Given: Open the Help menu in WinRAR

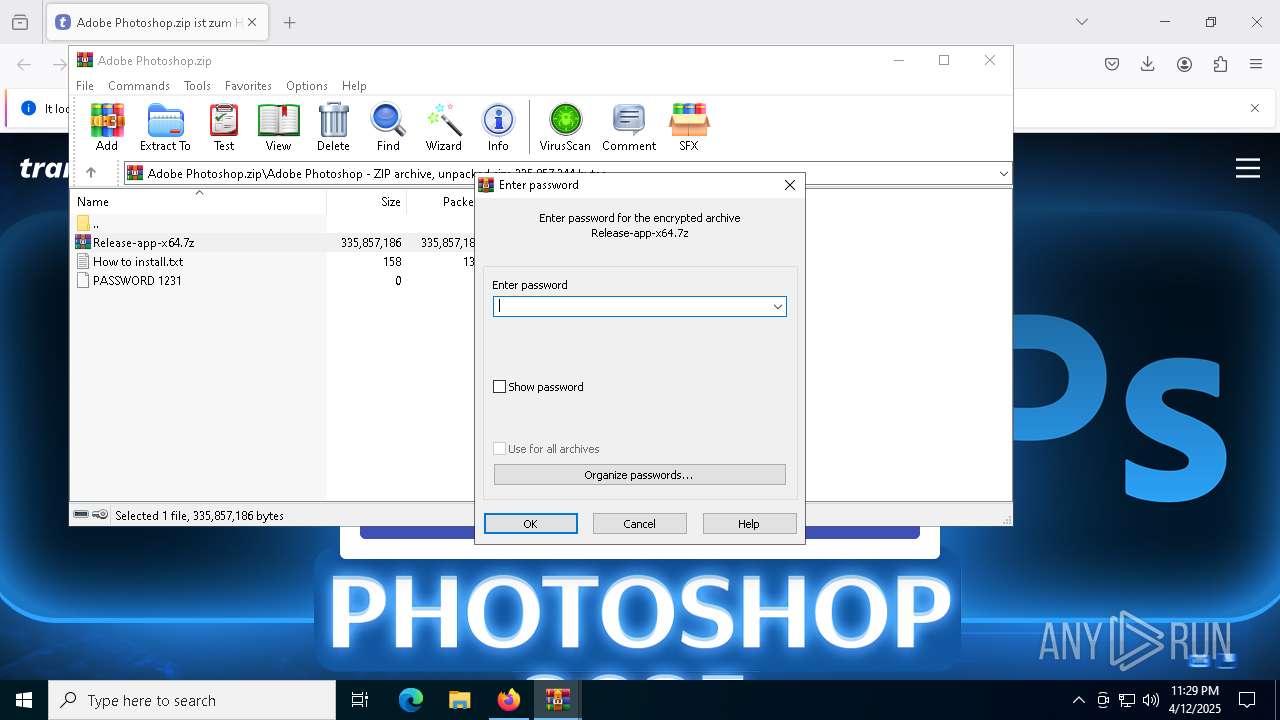Looking at the screenshot, I should click(354, 86).
